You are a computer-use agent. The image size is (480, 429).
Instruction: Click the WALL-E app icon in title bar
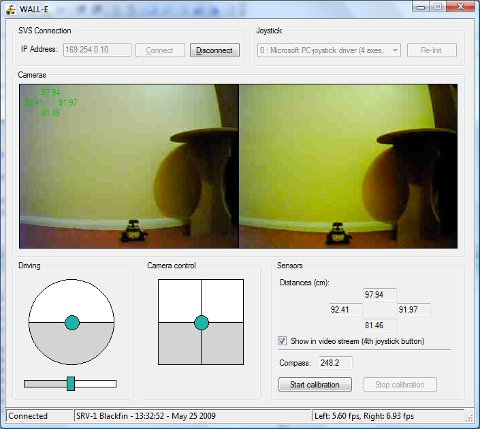click(11, 9)
